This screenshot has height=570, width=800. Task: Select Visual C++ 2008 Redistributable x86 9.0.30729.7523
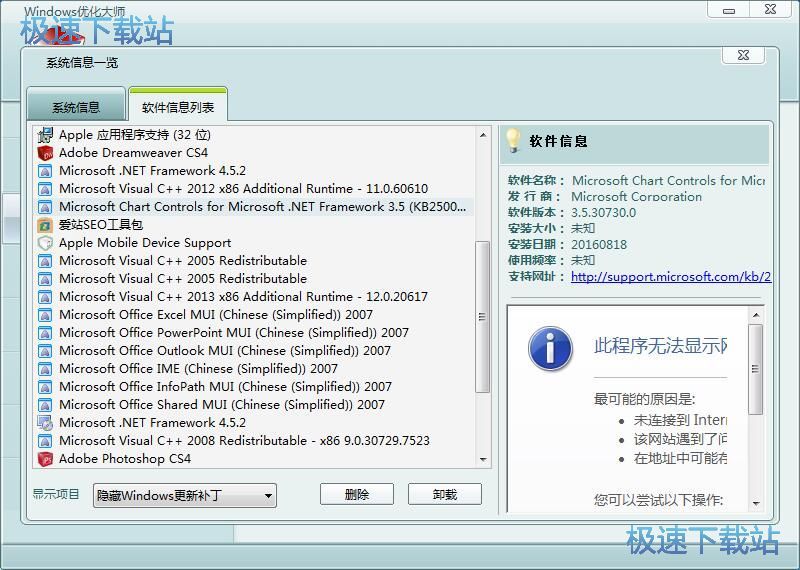244,441
